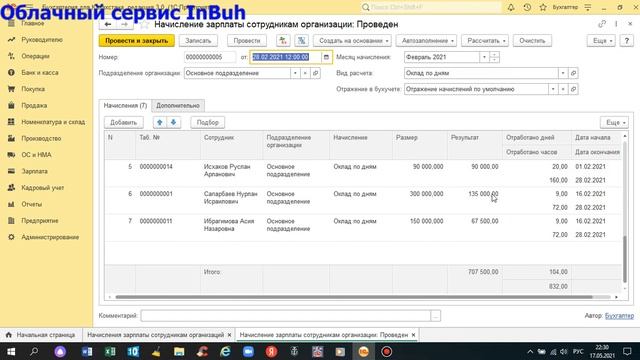Switch to Начальная страница tab

click(41, 335)
